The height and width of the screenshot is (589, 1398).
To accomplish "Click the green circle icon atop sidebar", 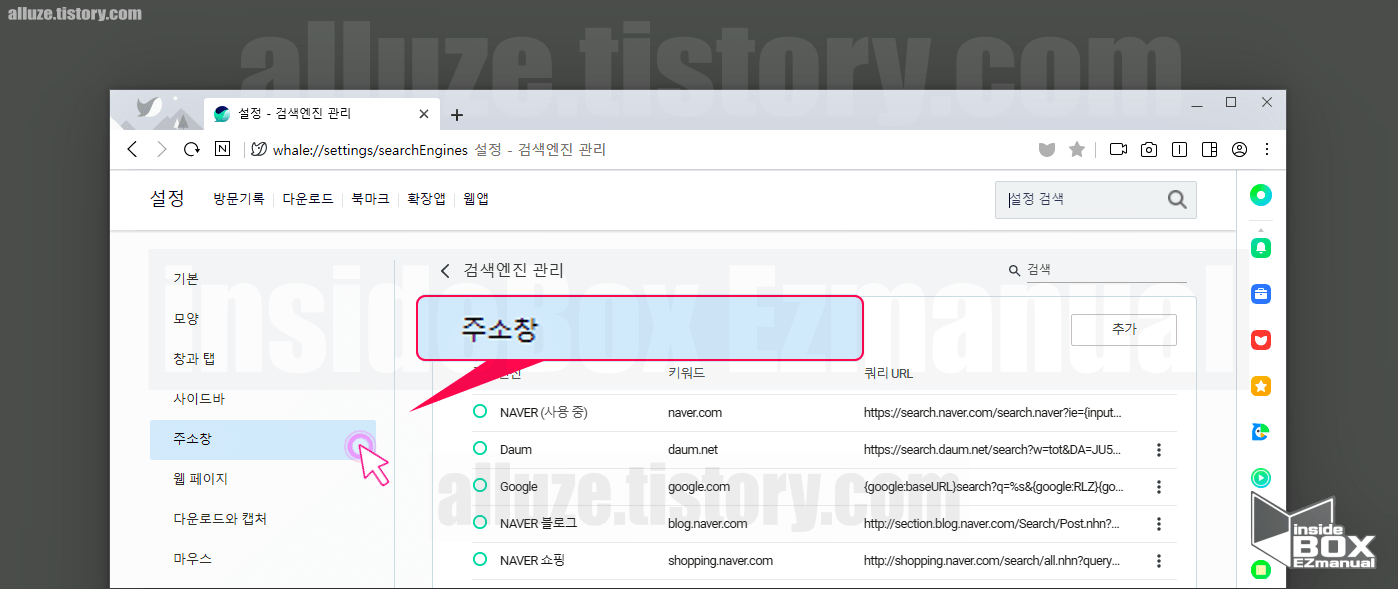I will click(x=1261, y=195).
